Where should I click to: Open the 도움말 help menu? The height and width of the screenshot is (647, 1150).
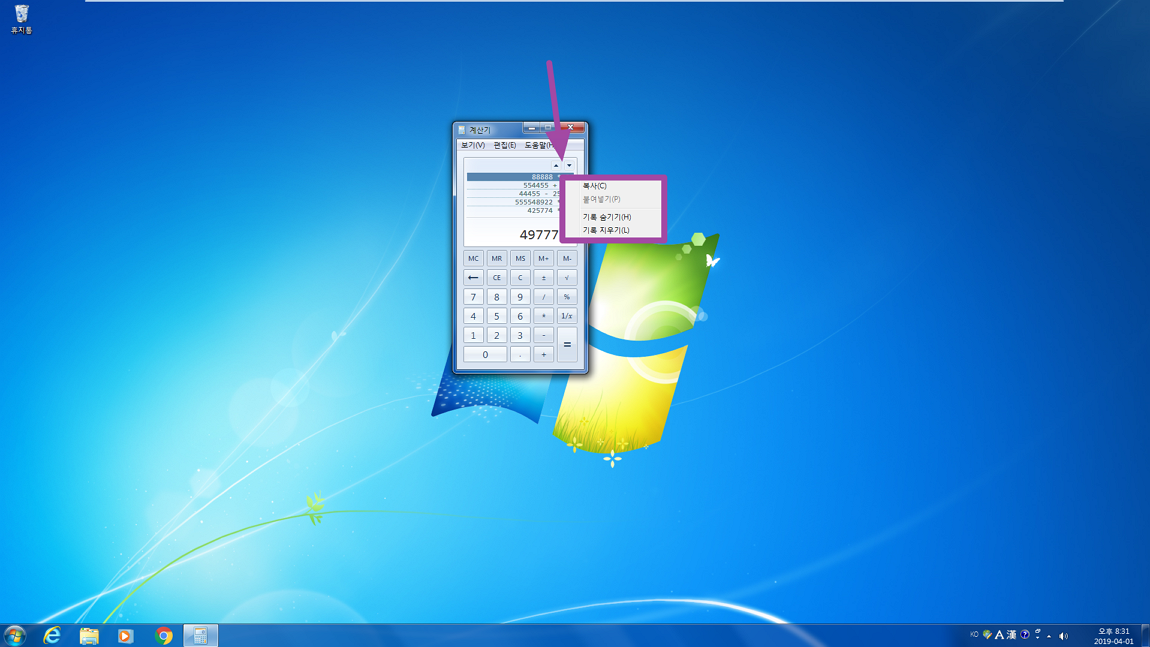tap(538, 145)
